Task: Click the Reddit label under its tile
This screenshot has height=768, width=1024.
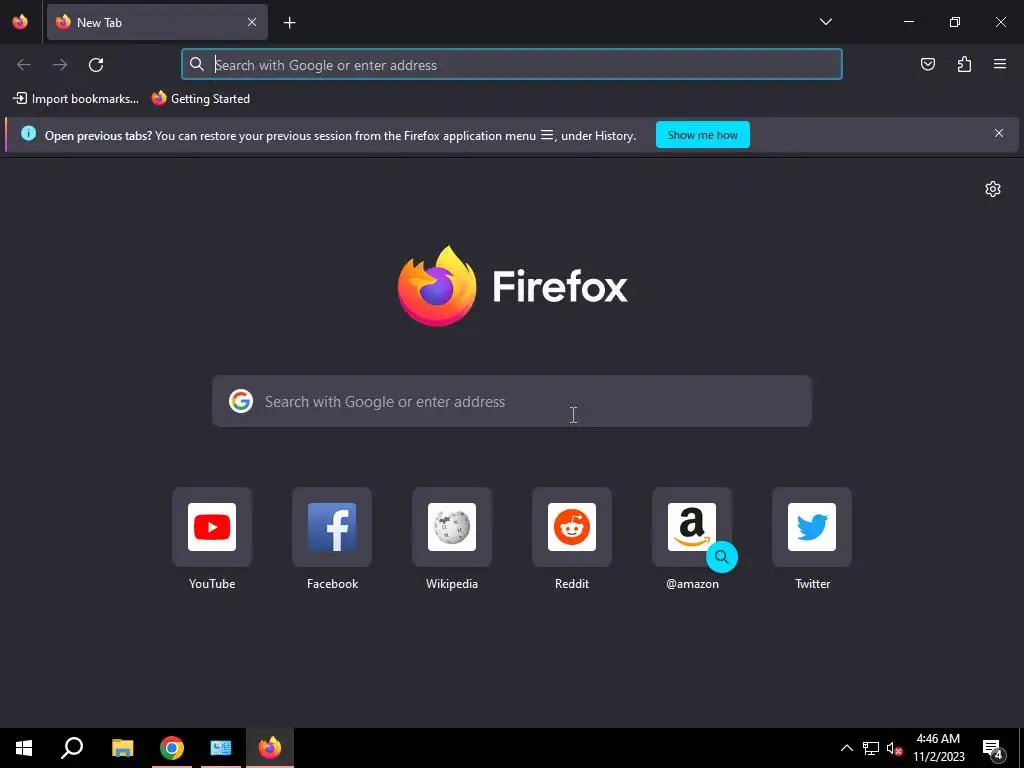Action: coord(572,584)
